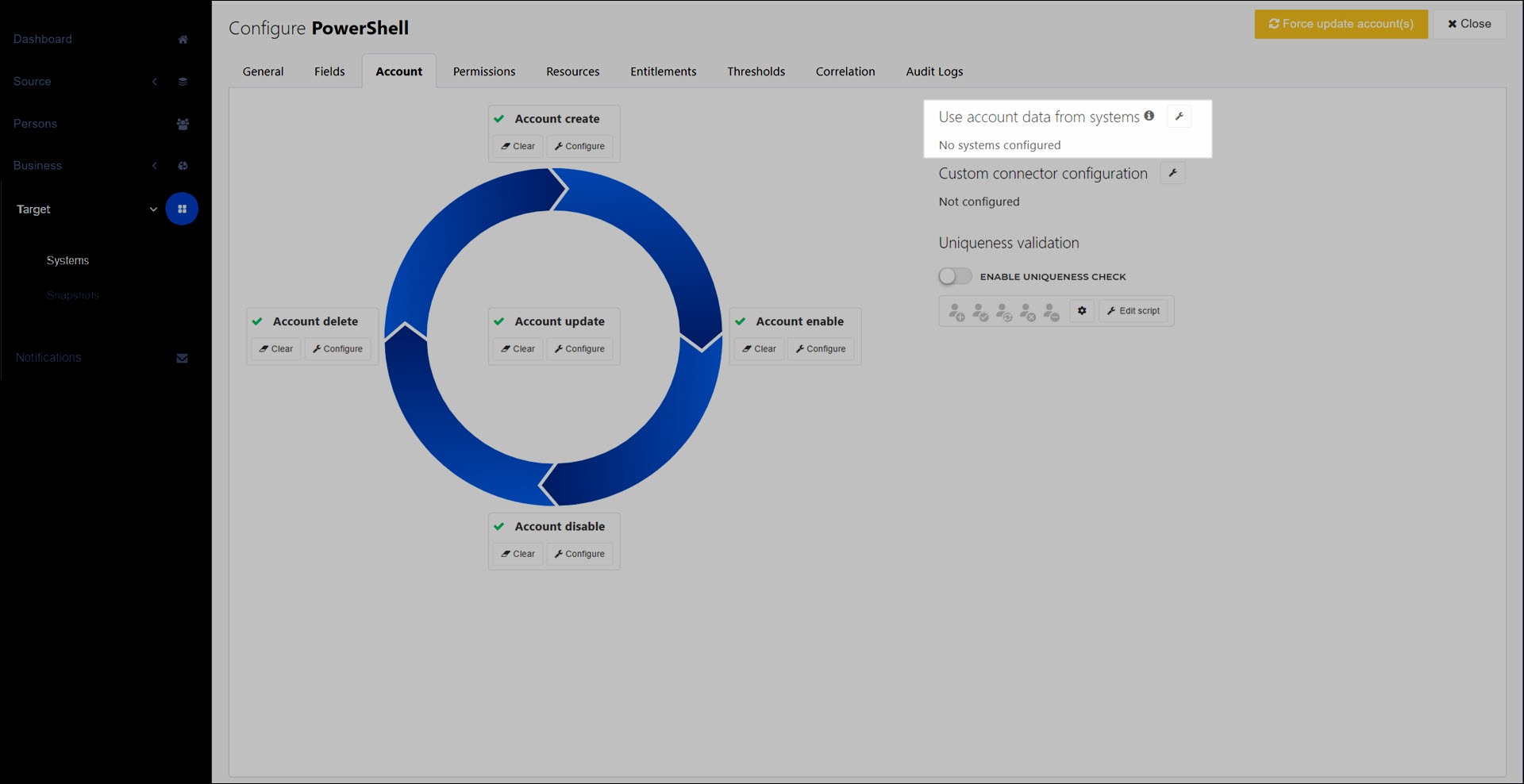Clear the Account disable action

(518, 554)
